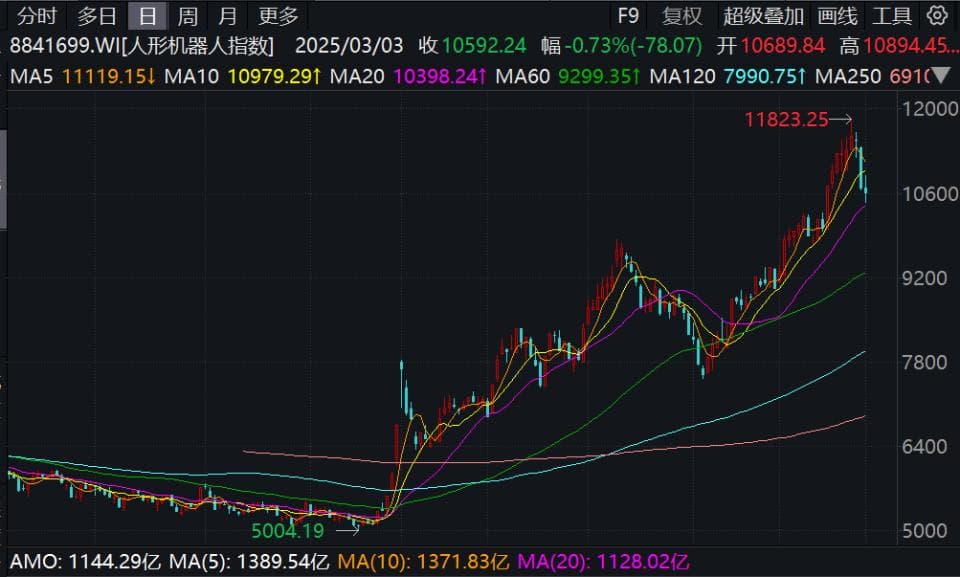The height and width of the screenshot is (577, 960).
Task: Open the 复权 adjustment dropdown
Action: click(682, 16)
